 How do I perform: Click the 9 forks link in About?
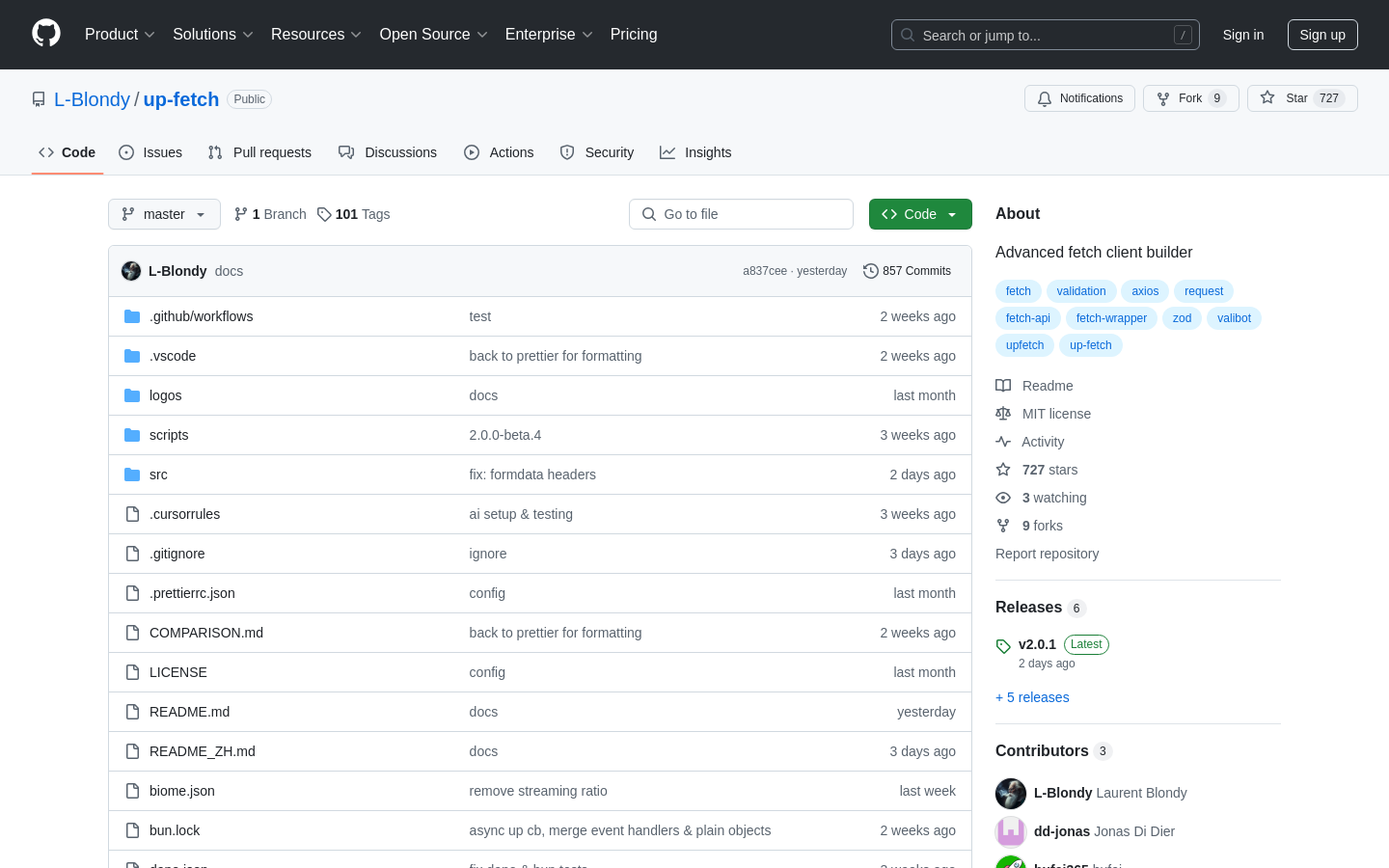[1042, 526]
